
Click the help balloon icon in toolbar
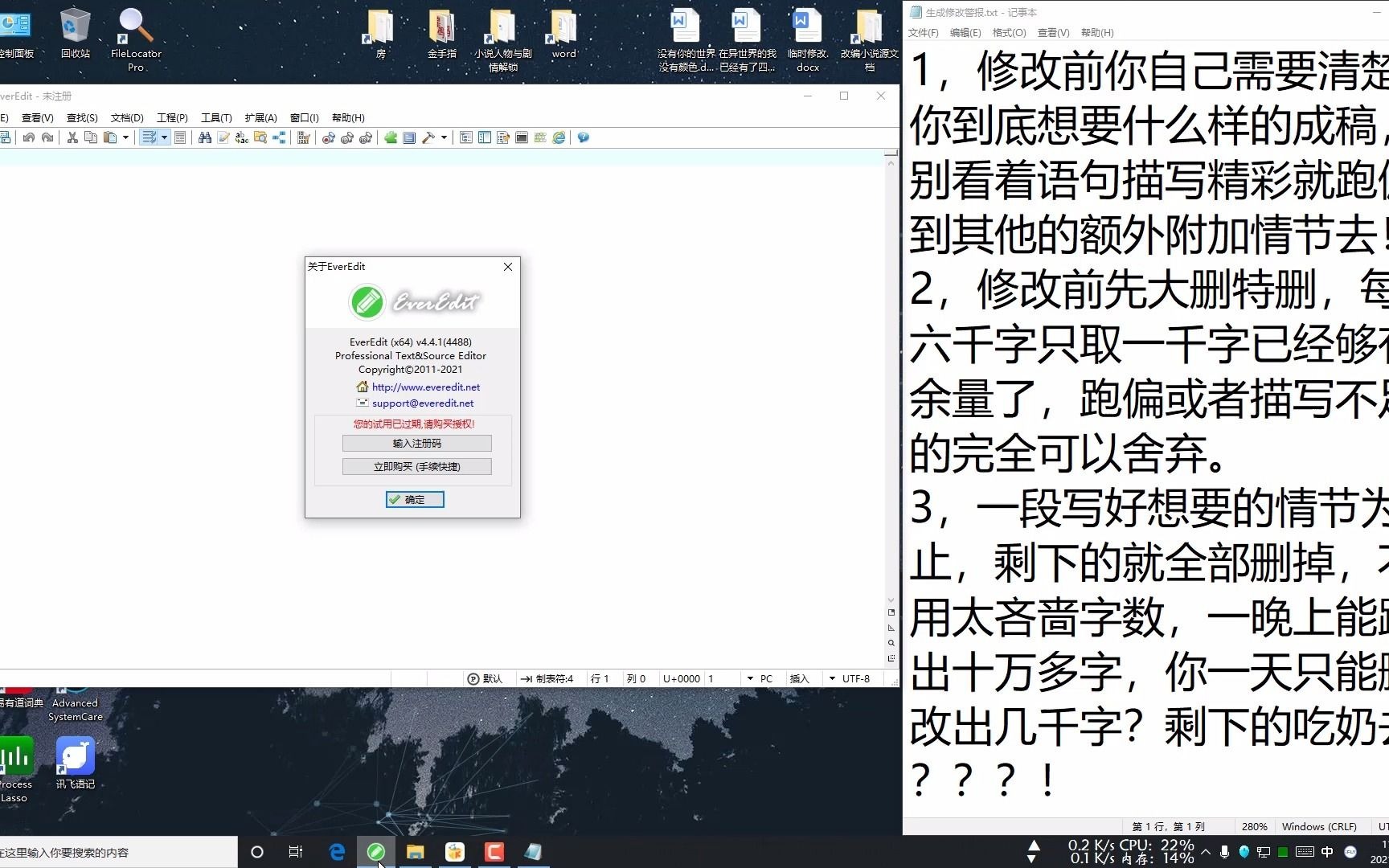coord(582,137)
